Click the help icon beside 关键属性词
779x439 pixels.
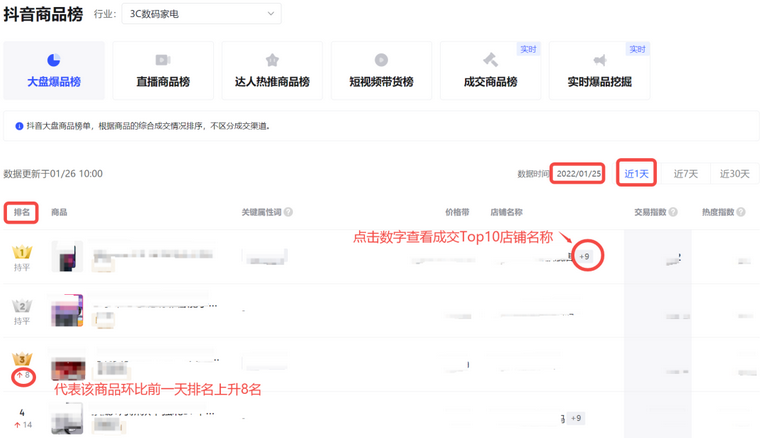coord(288,212)
